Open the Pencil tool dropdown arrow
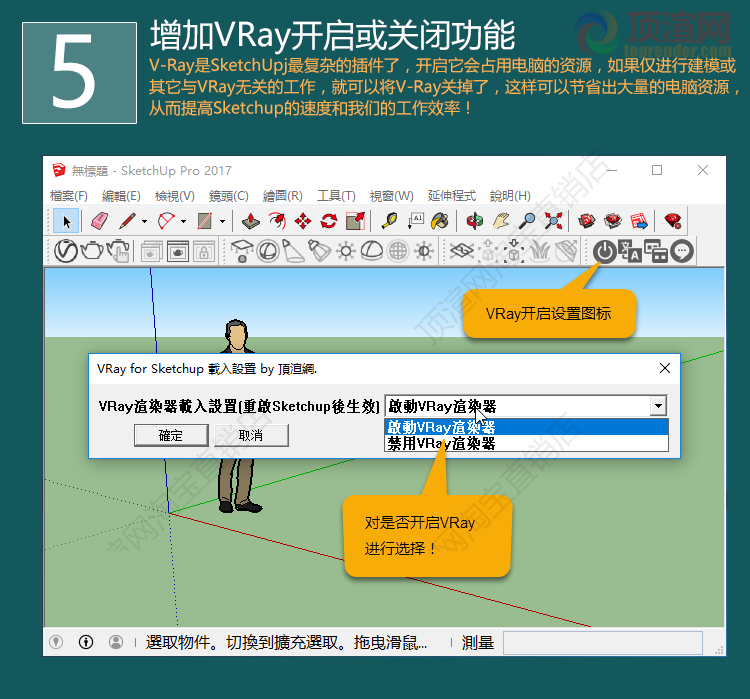Image resolution: width=750 pixels, height=699 pixels. (144, 222)
